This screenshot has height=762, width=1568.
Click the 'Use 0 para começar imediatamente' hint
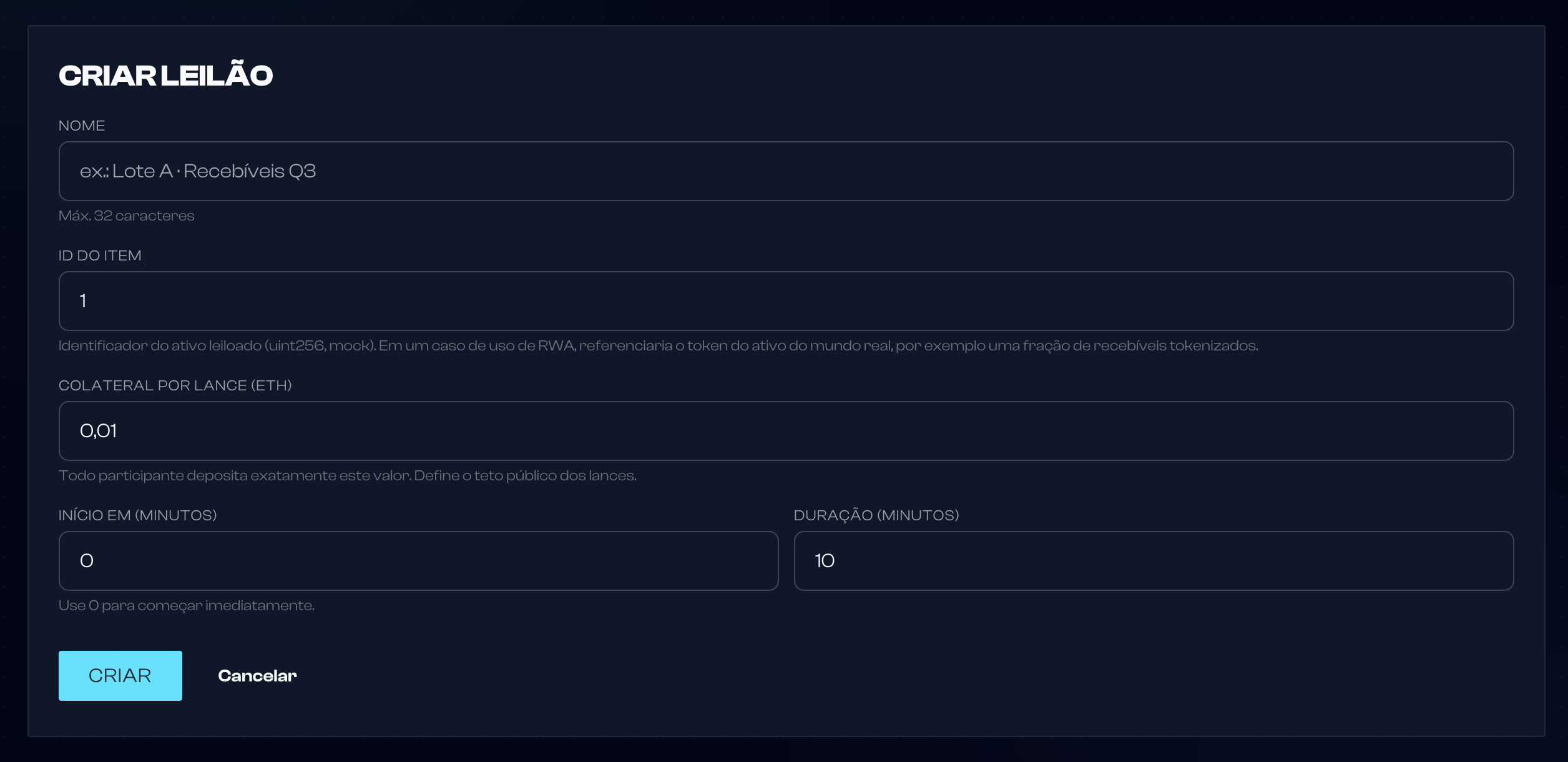coord(187,606)
